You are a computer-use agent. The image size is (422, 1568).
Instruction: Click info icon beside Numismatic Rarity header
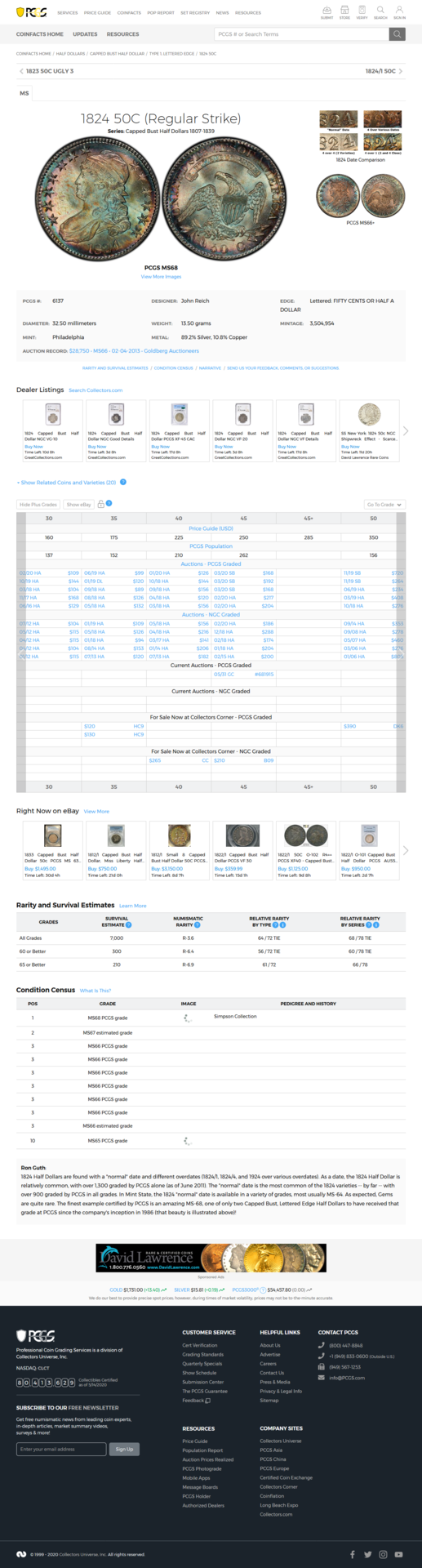coord(198,925)
